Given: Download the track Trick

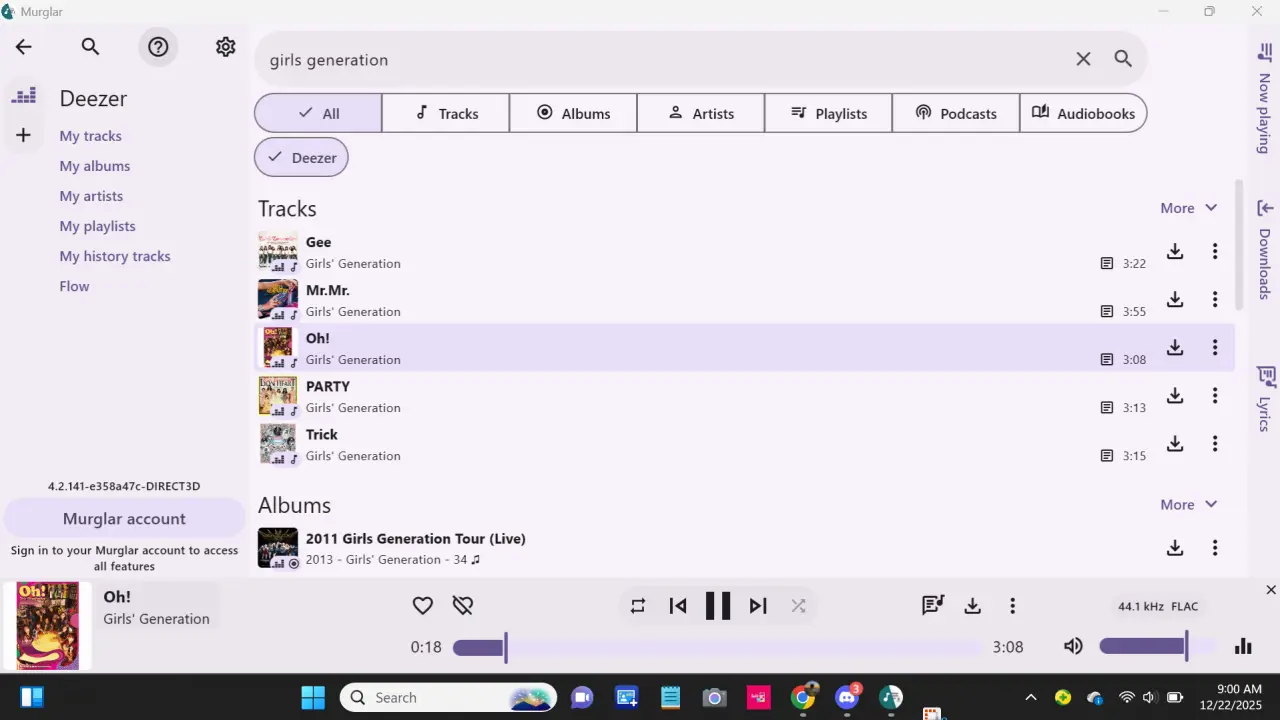Looking at the screenshot, I should click(1175, 443).
